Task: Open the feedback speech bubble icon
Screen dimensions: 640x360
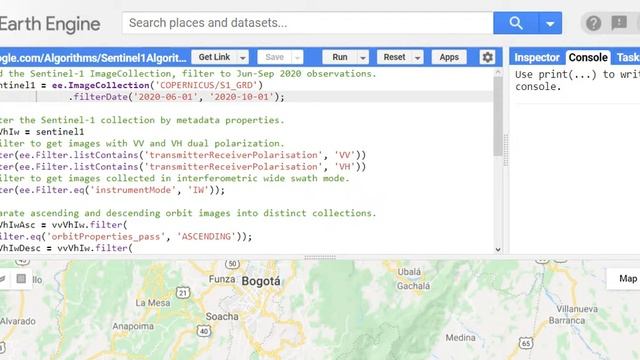Action: 619,23
